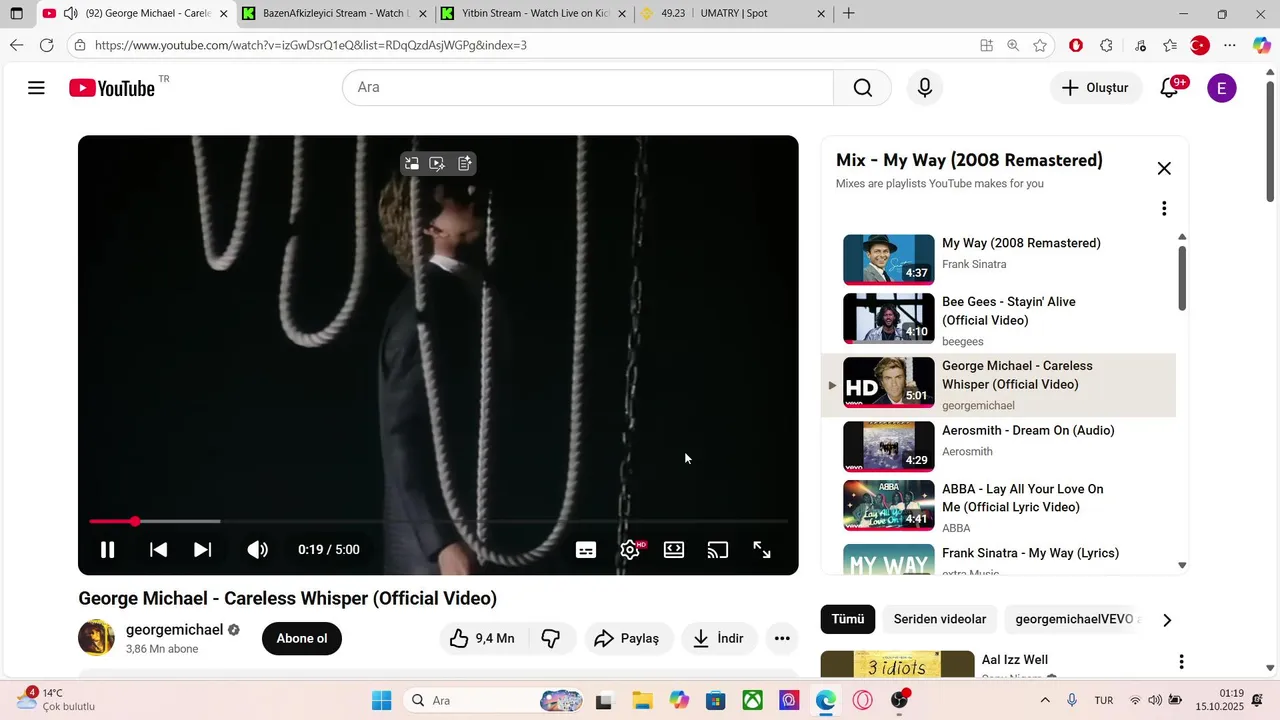Close the Mix playlist panel

pyautogui.click(x=1164, y=168)
